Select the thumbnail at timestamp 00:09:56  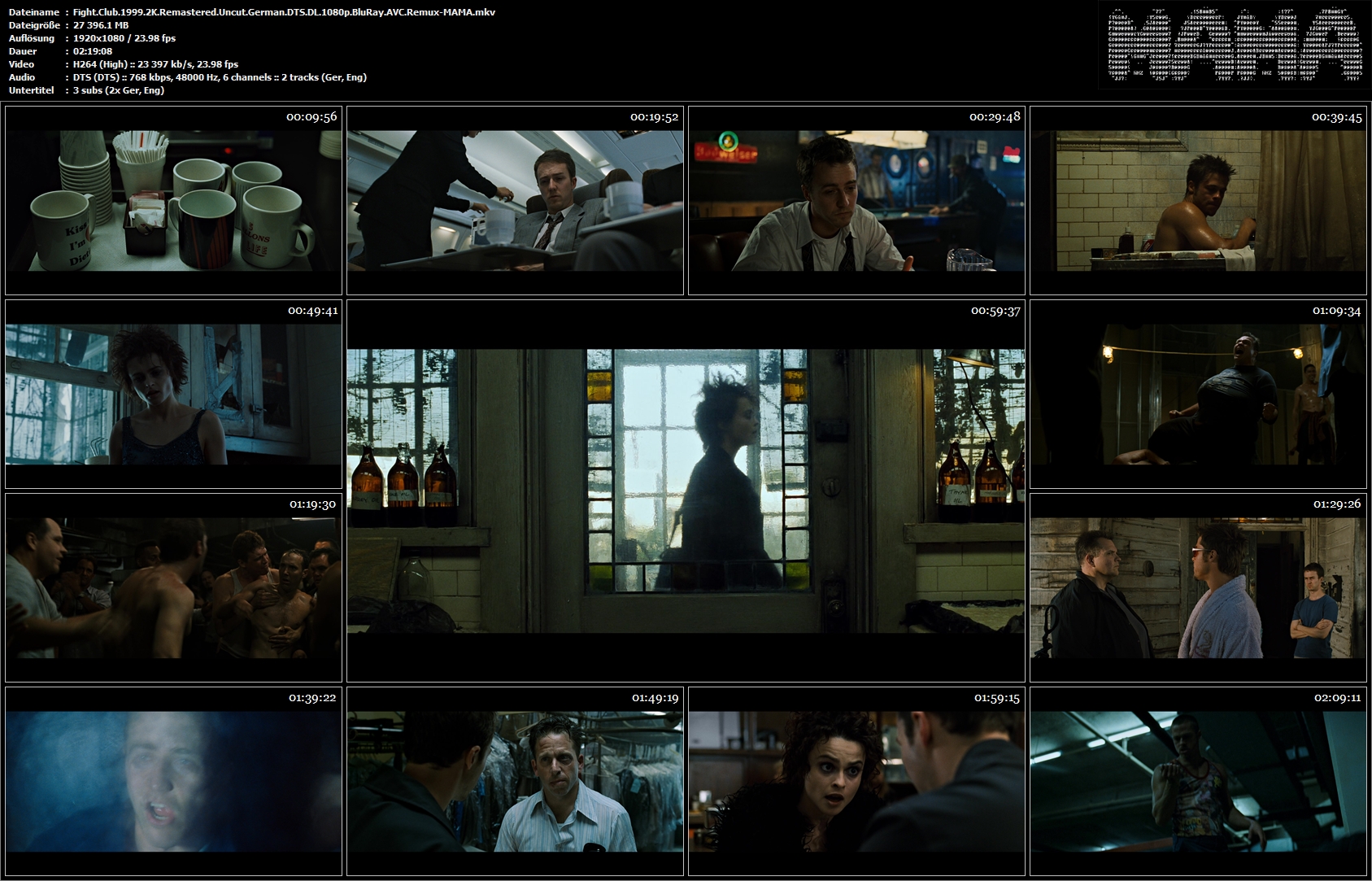click(x=173, y=200)
